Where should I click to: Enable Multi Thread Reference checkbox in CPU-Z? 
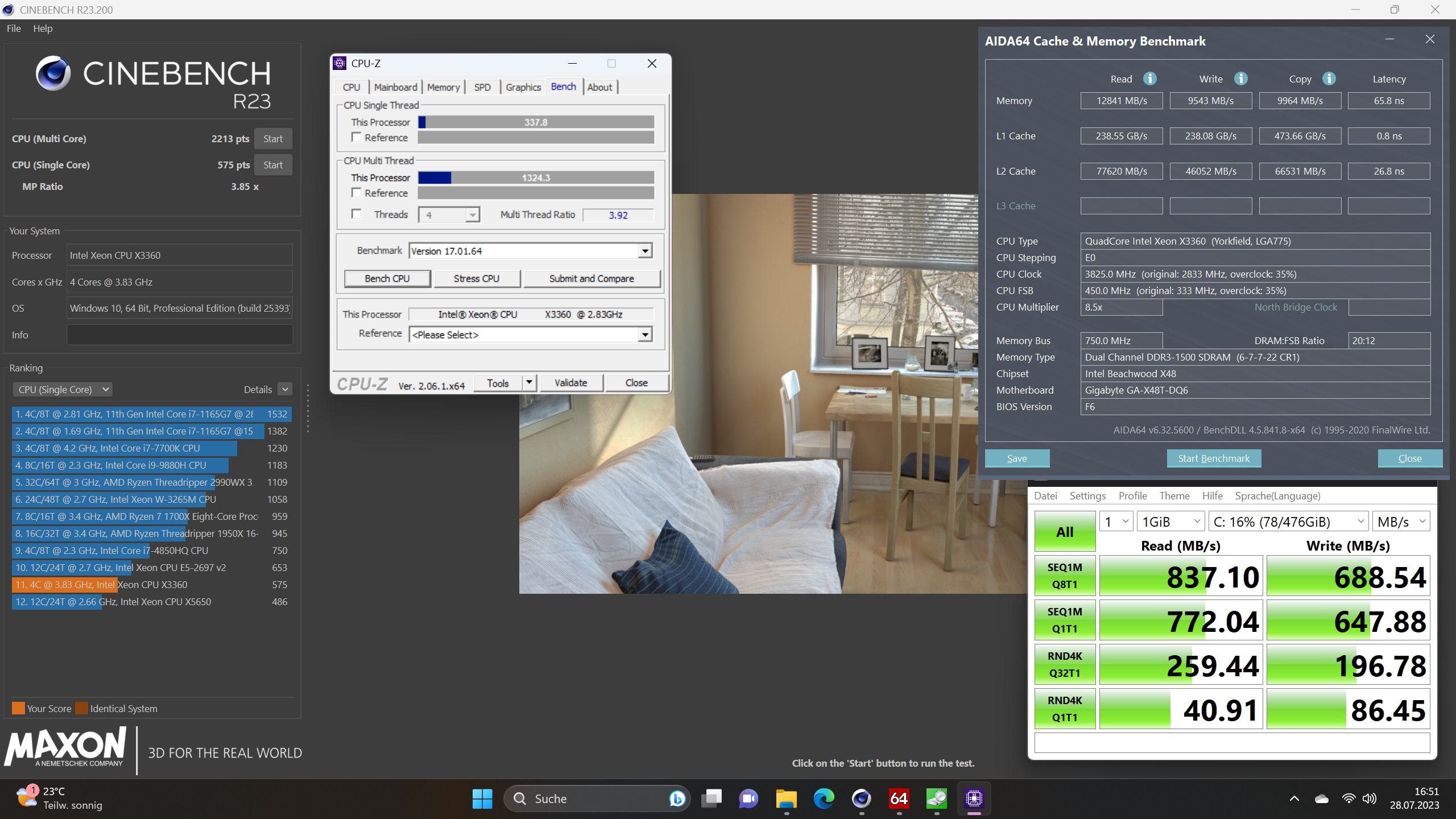tap(356, 192)
